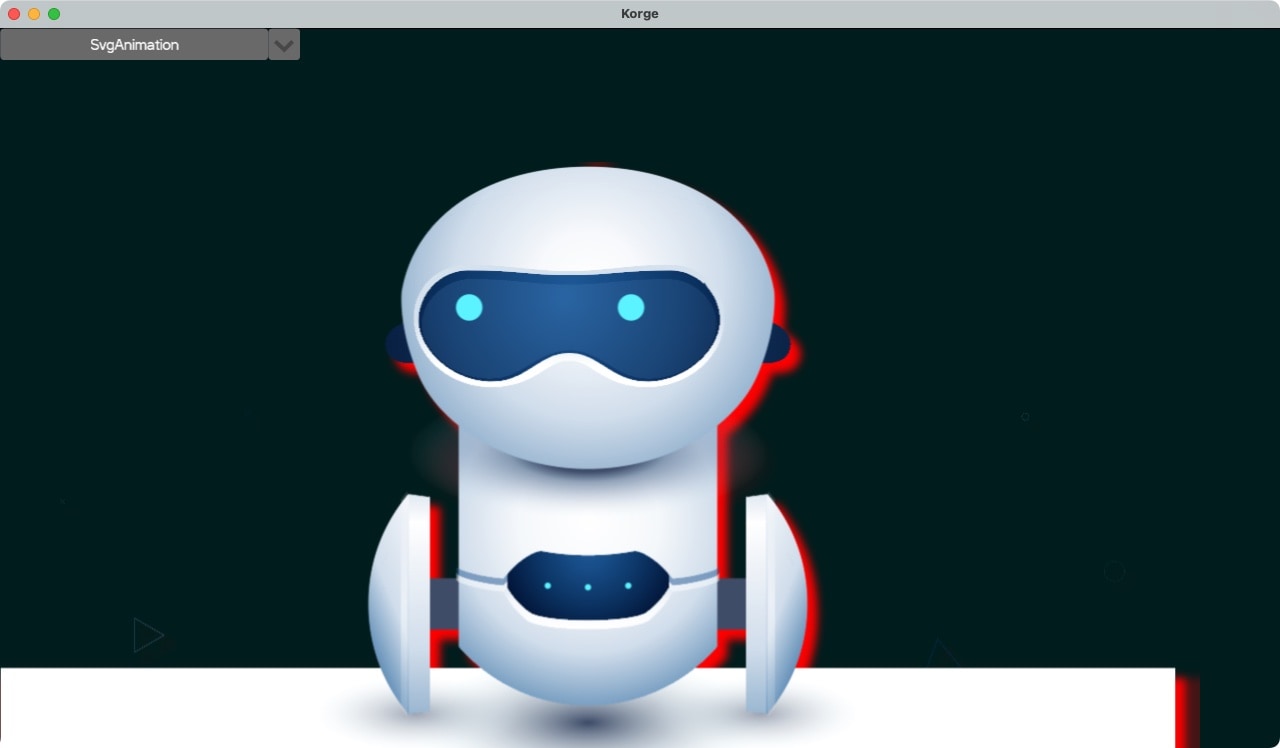Click the robot's right cyan eye
The width and height of the screenshot is (1280, 748).
click(631, 307)
